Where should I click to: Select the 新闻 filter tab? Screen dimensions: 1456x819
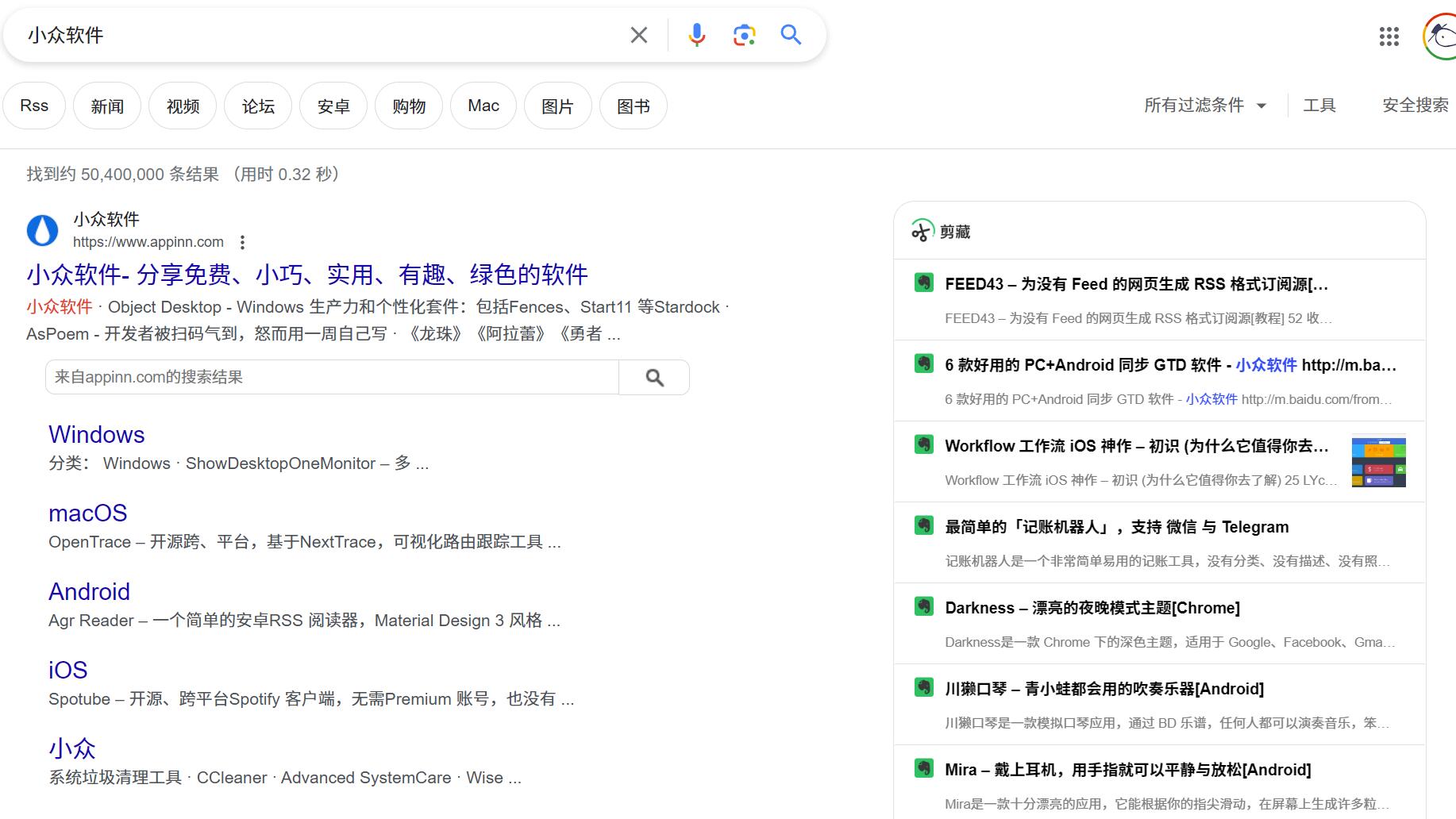[x=107, y=106]
